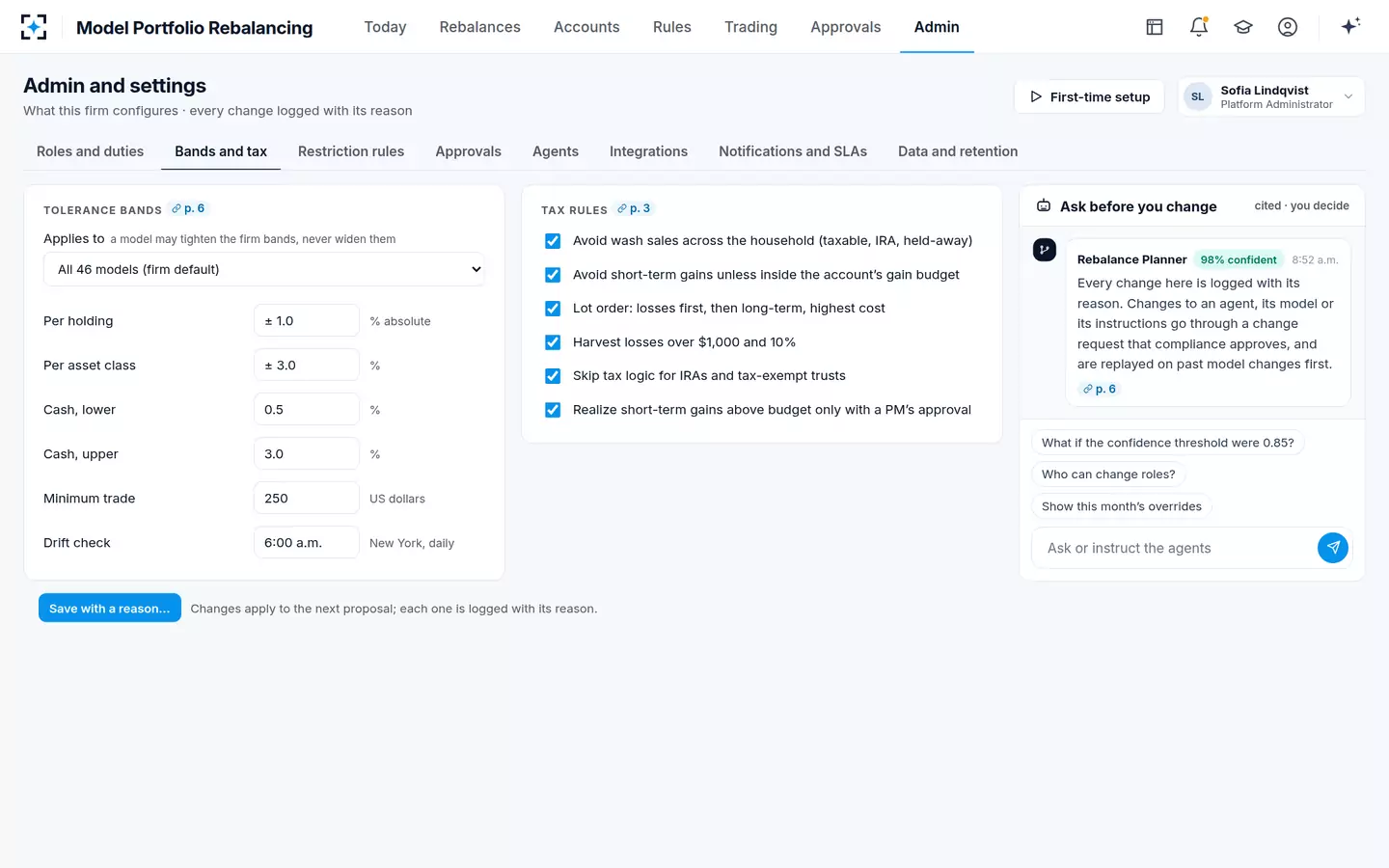The width and height of the screenshot is (1389, 868).
Task: Click the SL avatar badge
Action: tap(1198, 96)
